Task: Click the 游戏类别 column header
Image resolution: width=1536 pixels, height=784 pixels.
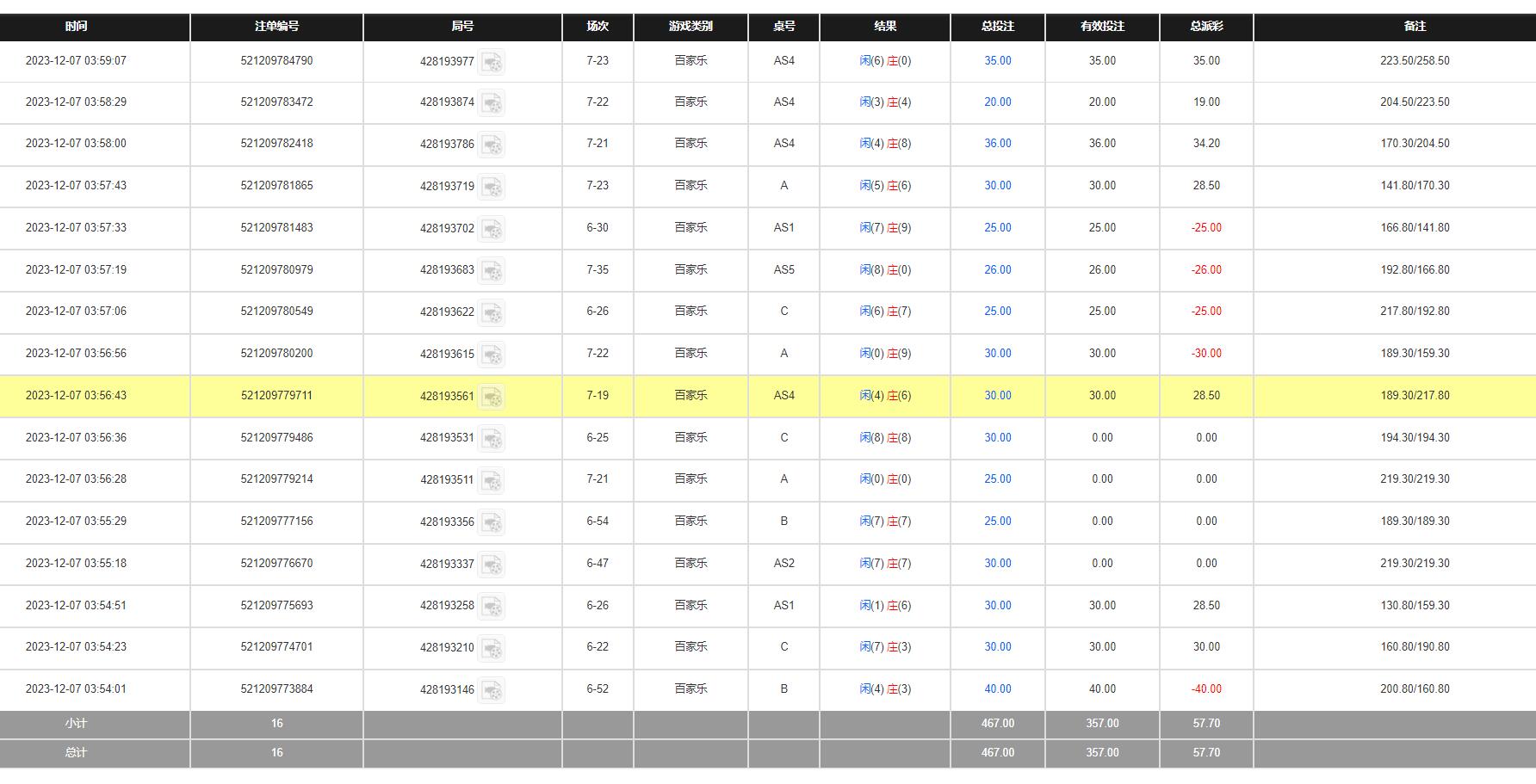Action: click(x=691, y=27)
